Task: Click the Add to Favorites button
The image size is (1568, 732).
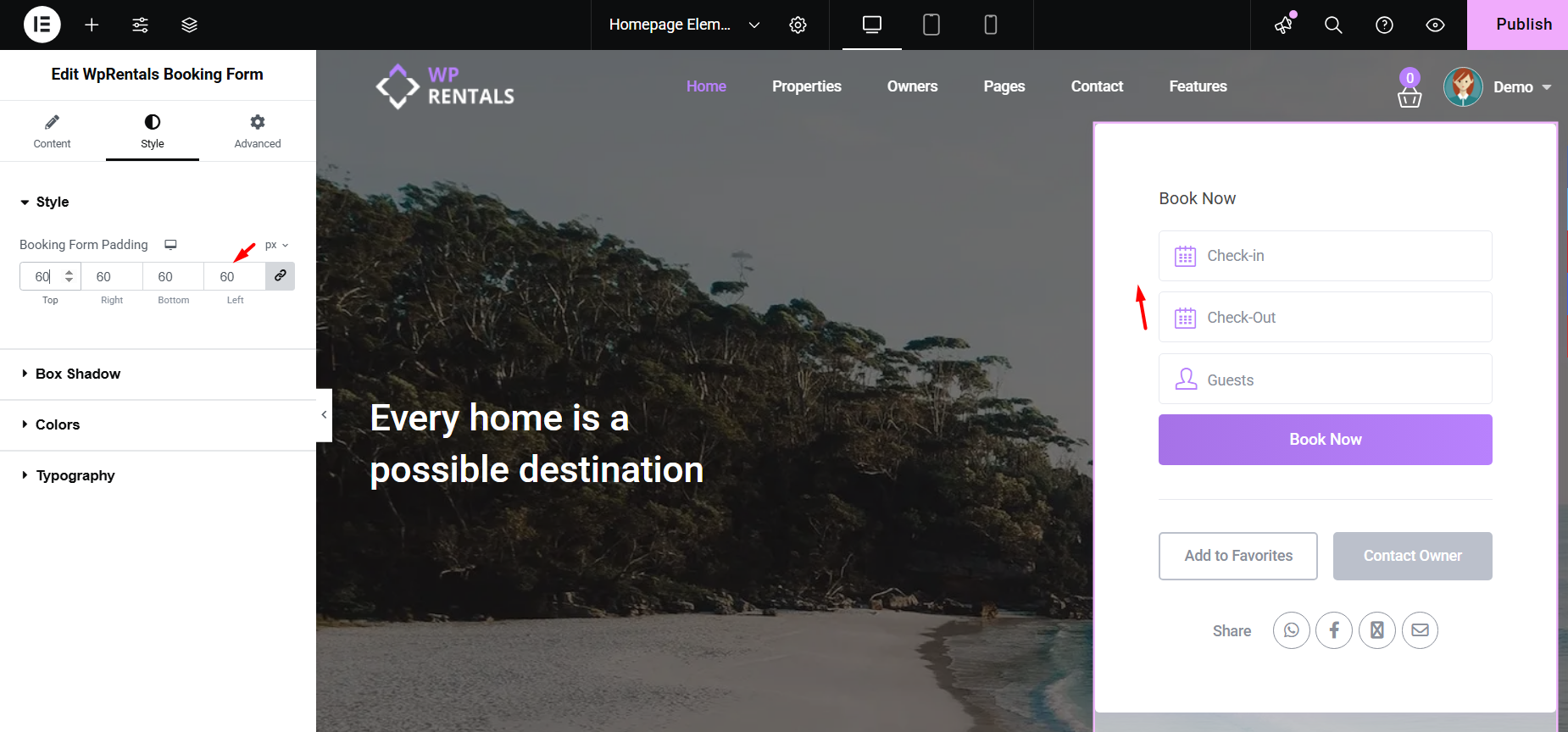Action: (1237, 556)
